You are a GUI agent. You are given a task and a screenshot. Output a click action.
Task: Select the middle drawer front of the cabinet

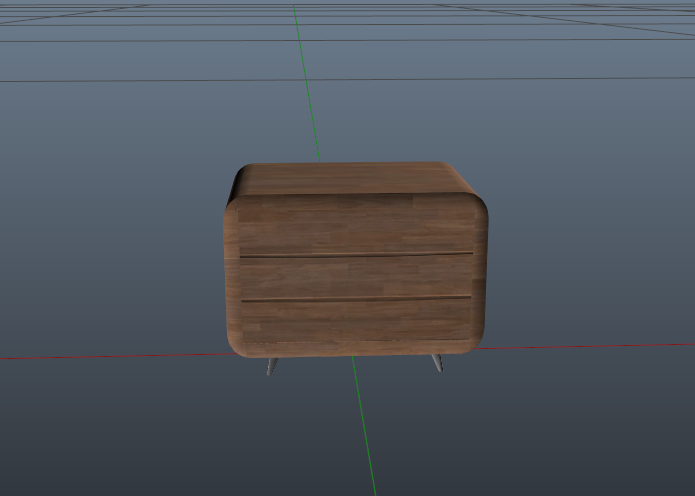point(356,277)
